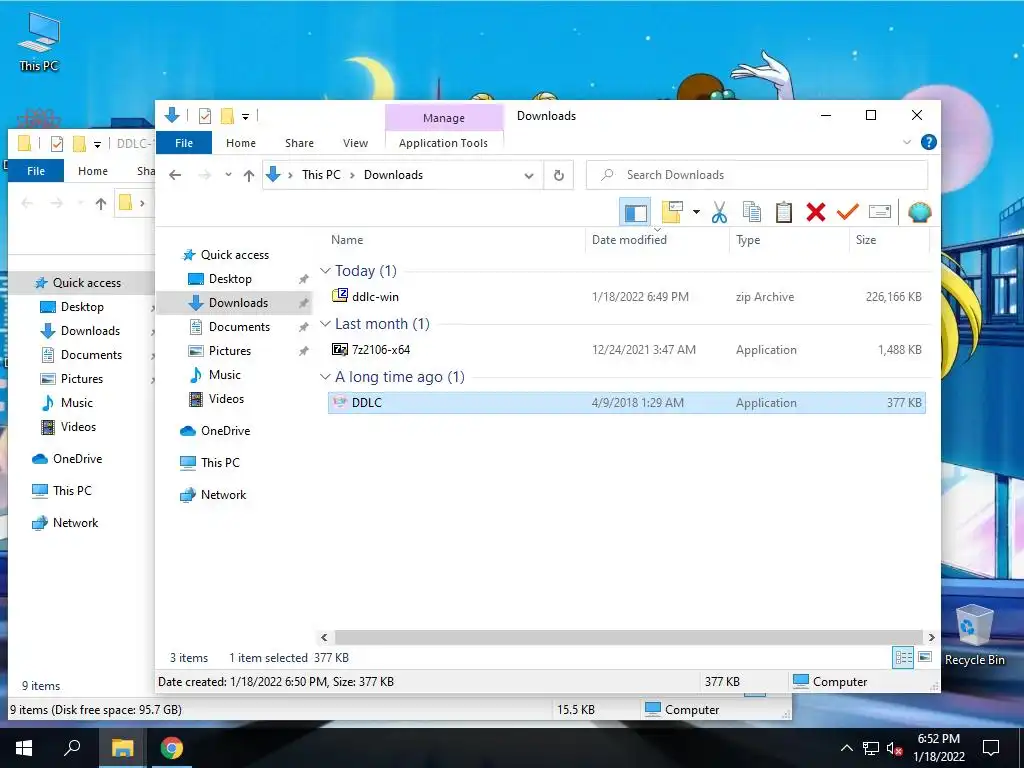Image resolution: width=1024 pixels, height=768 pixels.
Task: Open the Recycle Bin desktop icon
Action: pos(974,635)
